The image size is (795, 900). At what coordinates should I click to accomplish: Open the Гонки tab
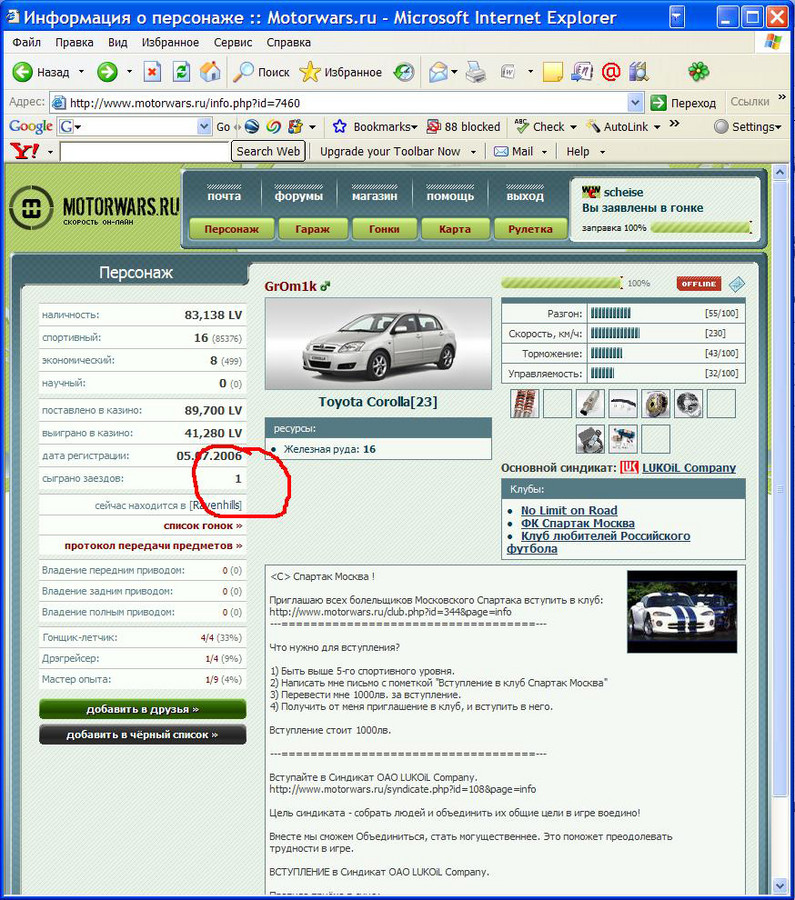384,228
